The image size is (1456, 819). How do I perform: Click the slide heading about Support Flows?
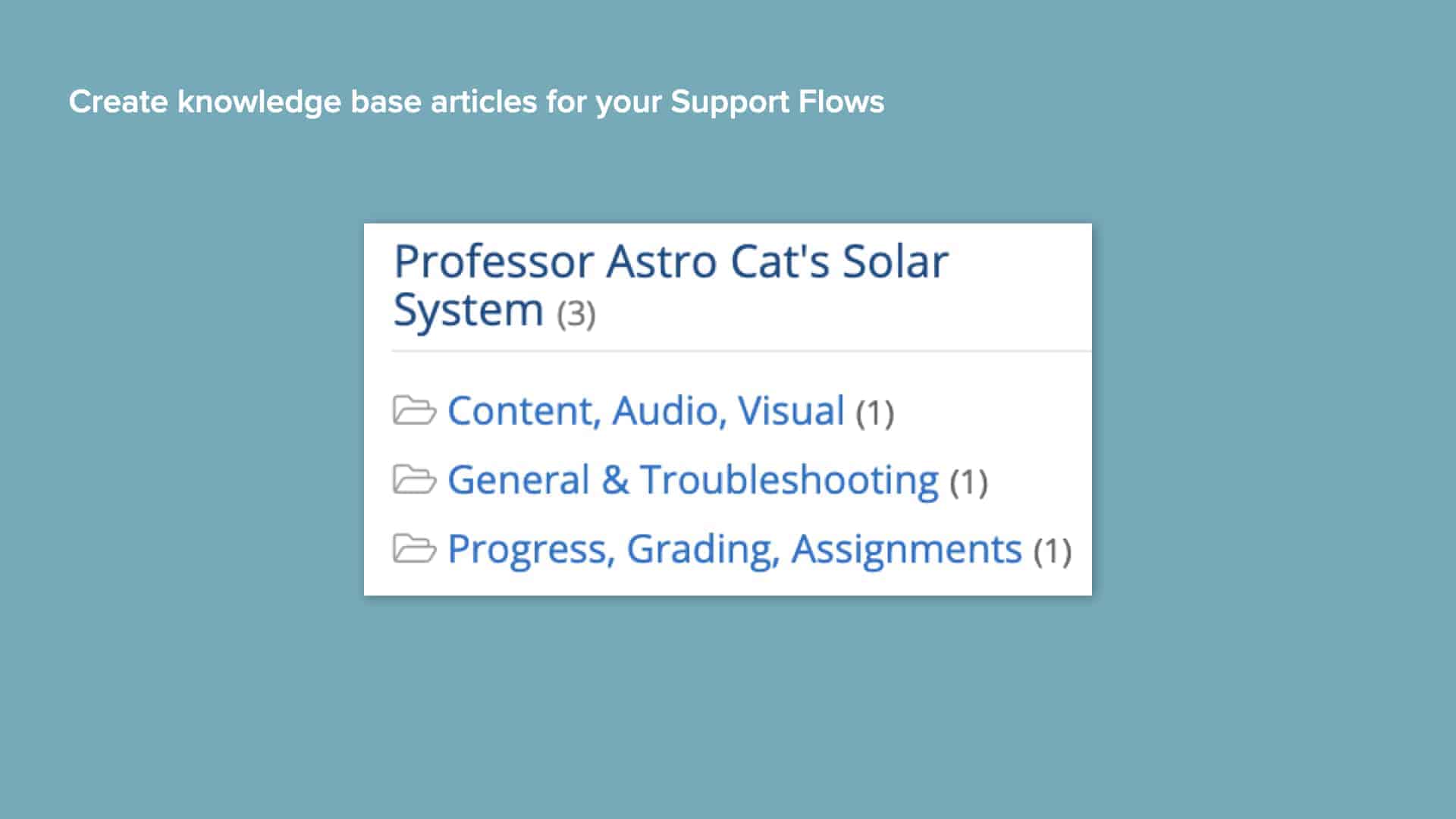[x=476, y=101]
